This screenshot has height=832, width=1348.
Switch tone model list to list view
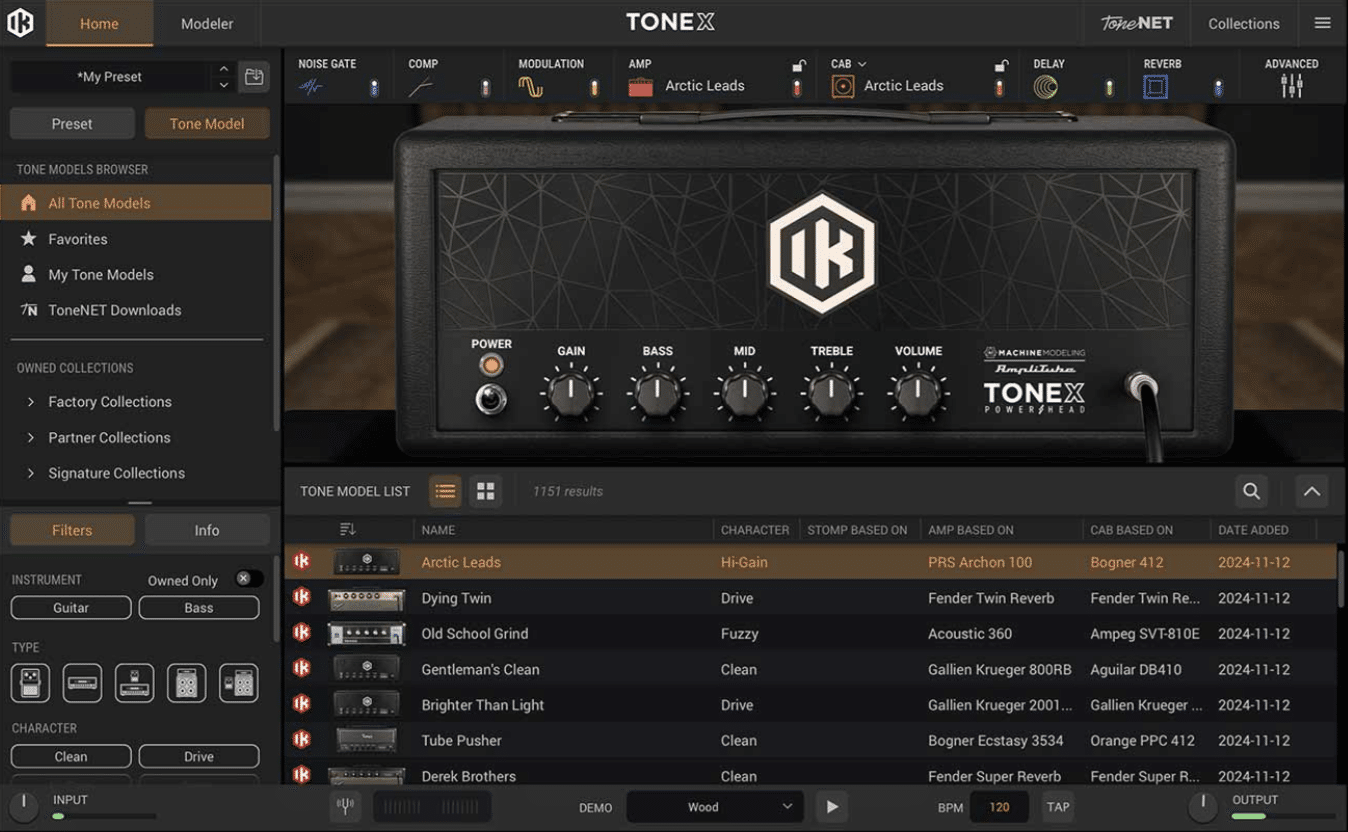[445, 491]
